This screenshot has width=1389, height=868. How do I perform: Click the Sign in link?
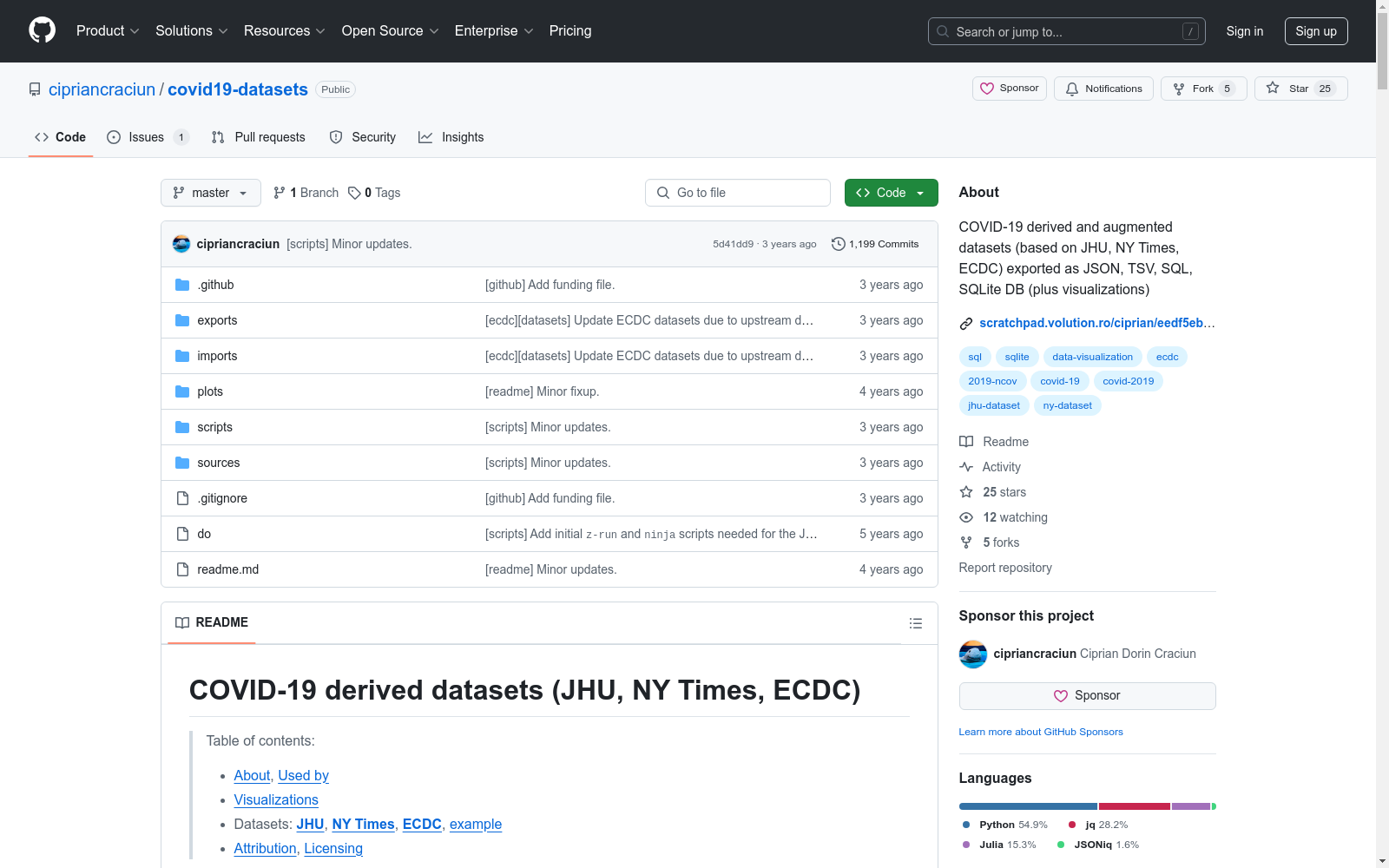1245,31
